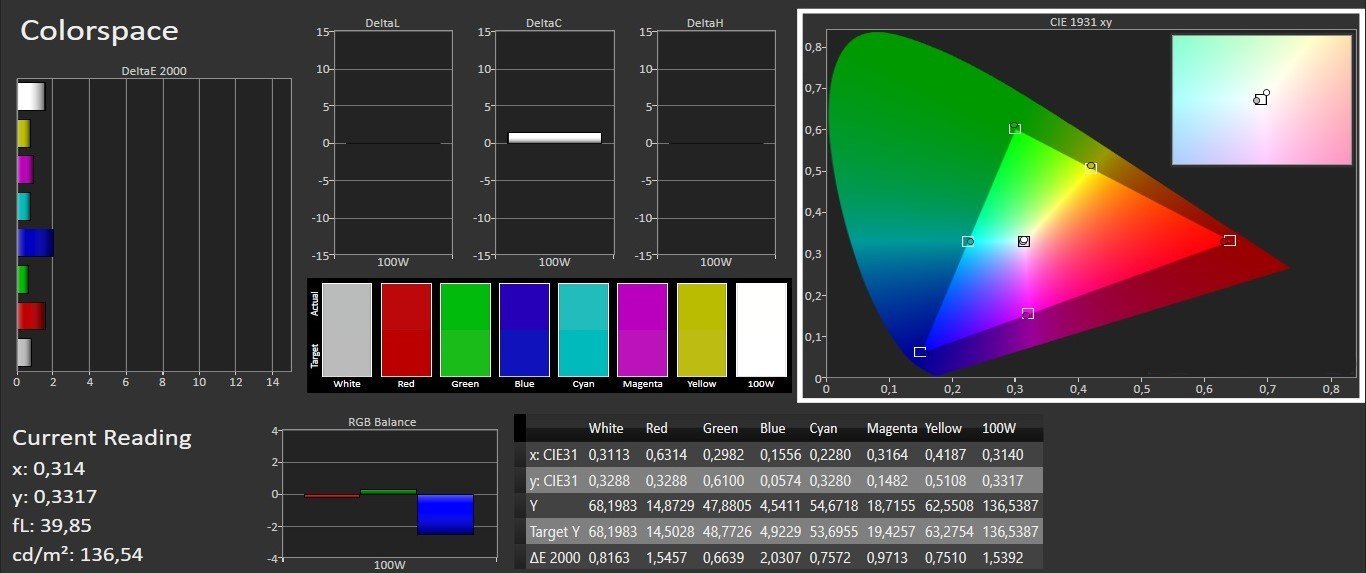
Task: Click table cell 0,6314 for Red x
Action: pos(665,455)
